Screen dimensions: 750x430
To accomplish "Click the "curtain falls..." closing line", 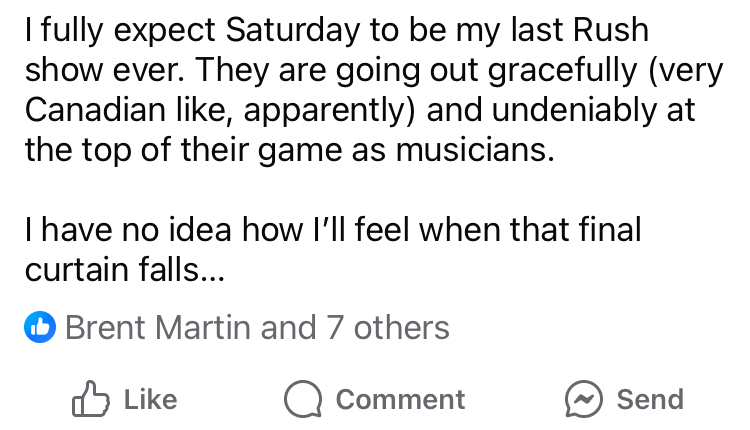I will pyautogui.click(x=124, y=269).
